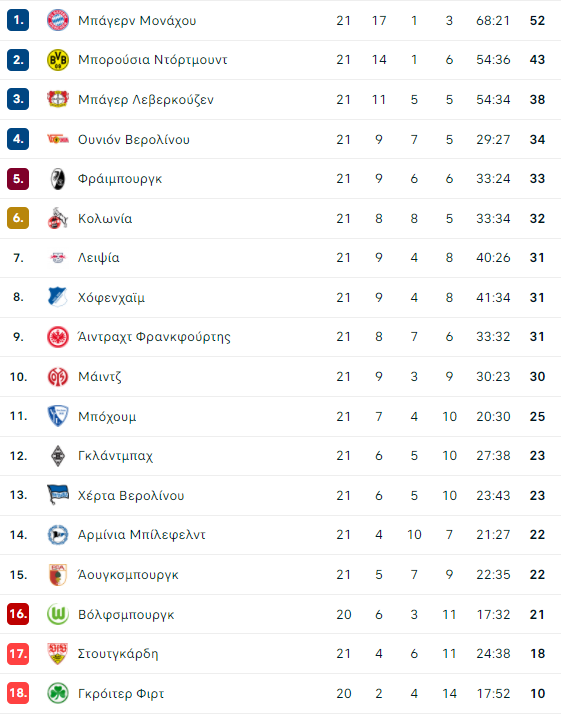Click the Köln goat logo
Image resolution: width=561 pixels, height=714 pixels.
(58, 218)
